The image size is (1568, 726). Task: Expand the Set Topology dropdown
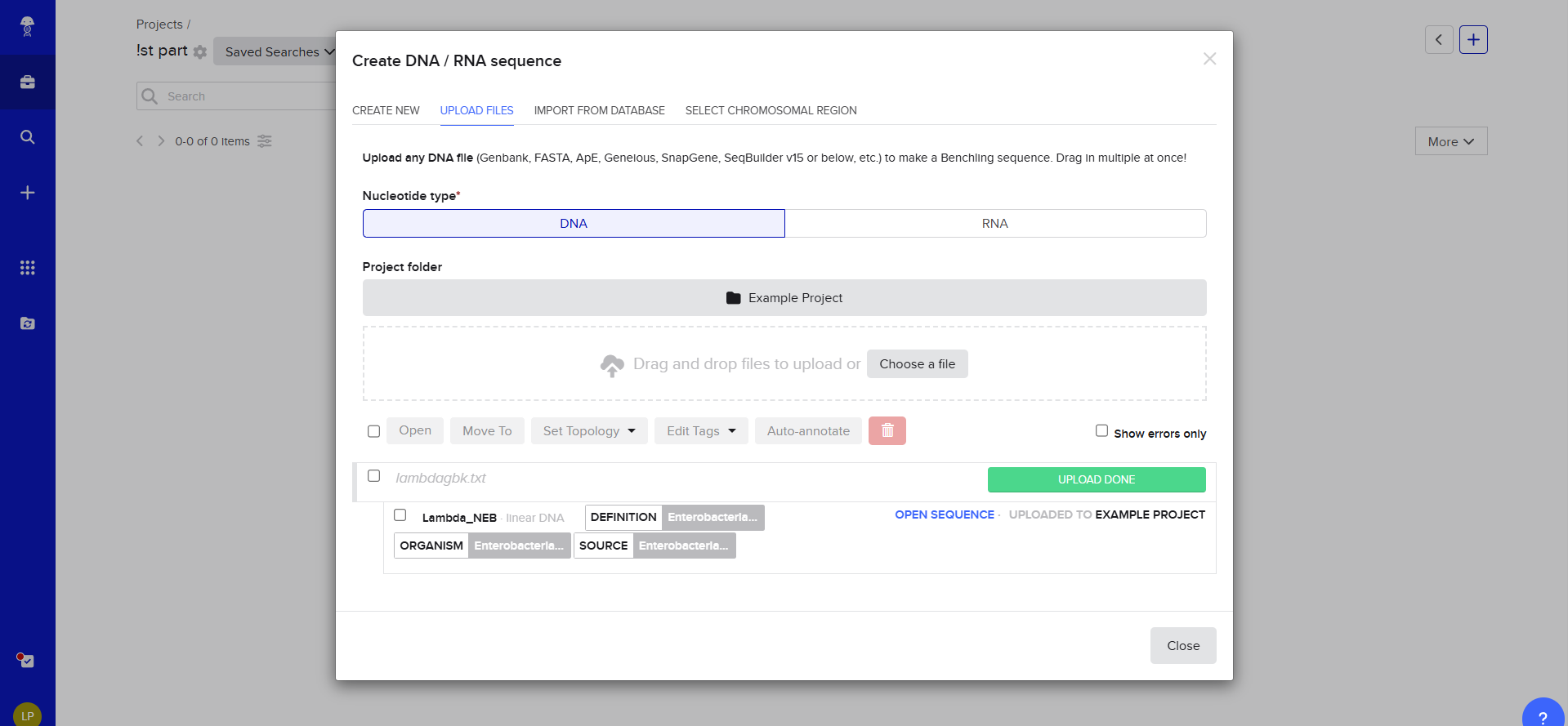[x=588, y=431]
